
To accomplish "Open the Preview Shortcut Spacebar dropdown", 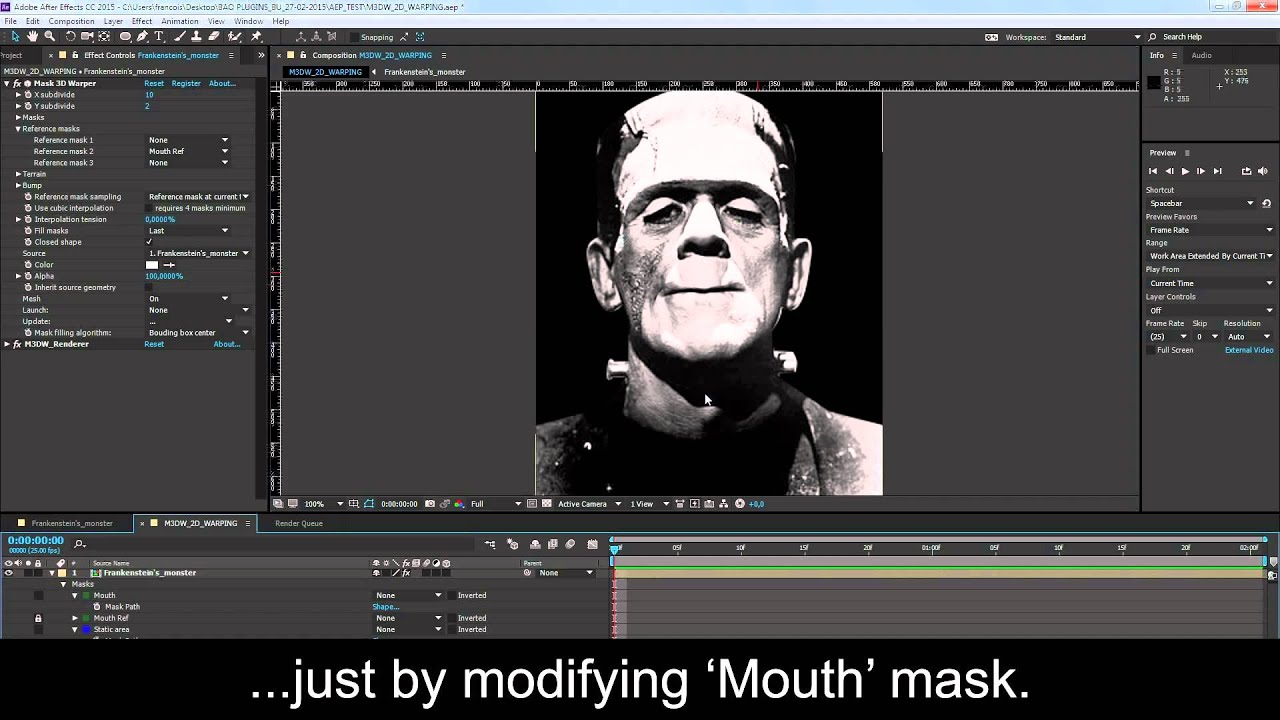I will [1201, 203].
